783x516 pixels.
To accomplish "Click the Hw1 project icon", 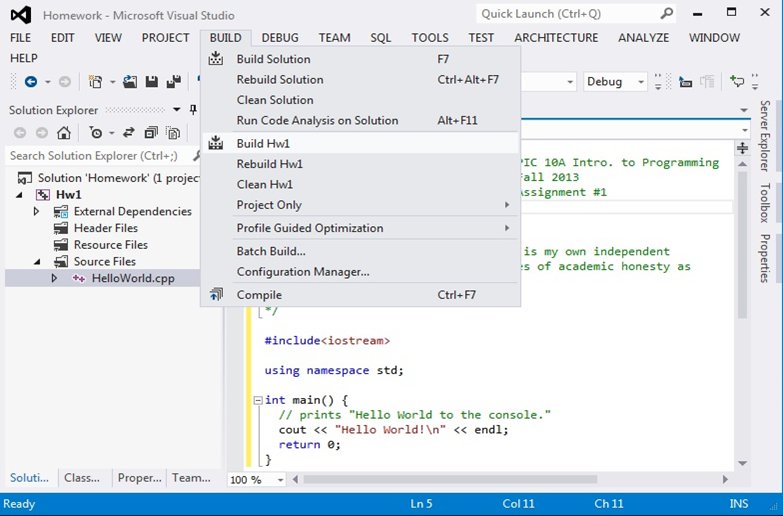I will click(43, 195).
